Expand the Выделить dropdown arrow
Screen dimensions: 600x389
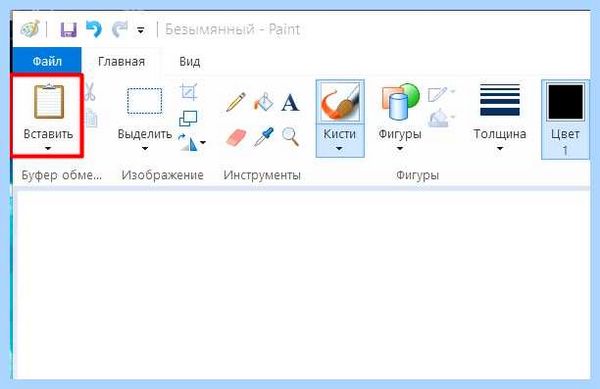145,148
